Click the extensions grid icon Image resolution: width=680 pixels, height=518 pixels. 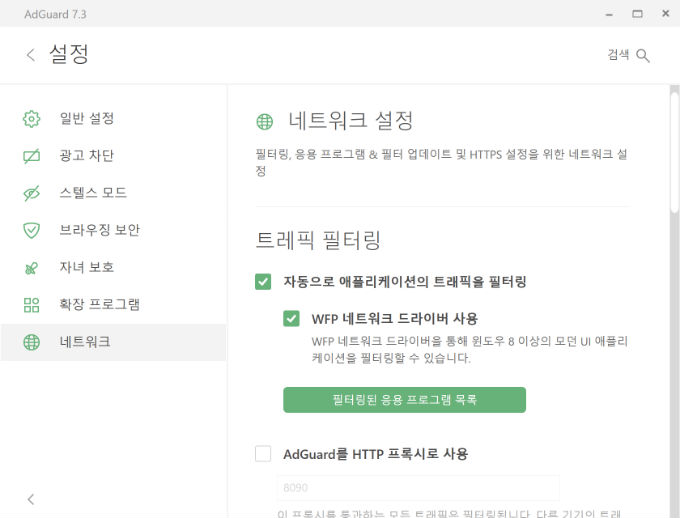point(31,305)
